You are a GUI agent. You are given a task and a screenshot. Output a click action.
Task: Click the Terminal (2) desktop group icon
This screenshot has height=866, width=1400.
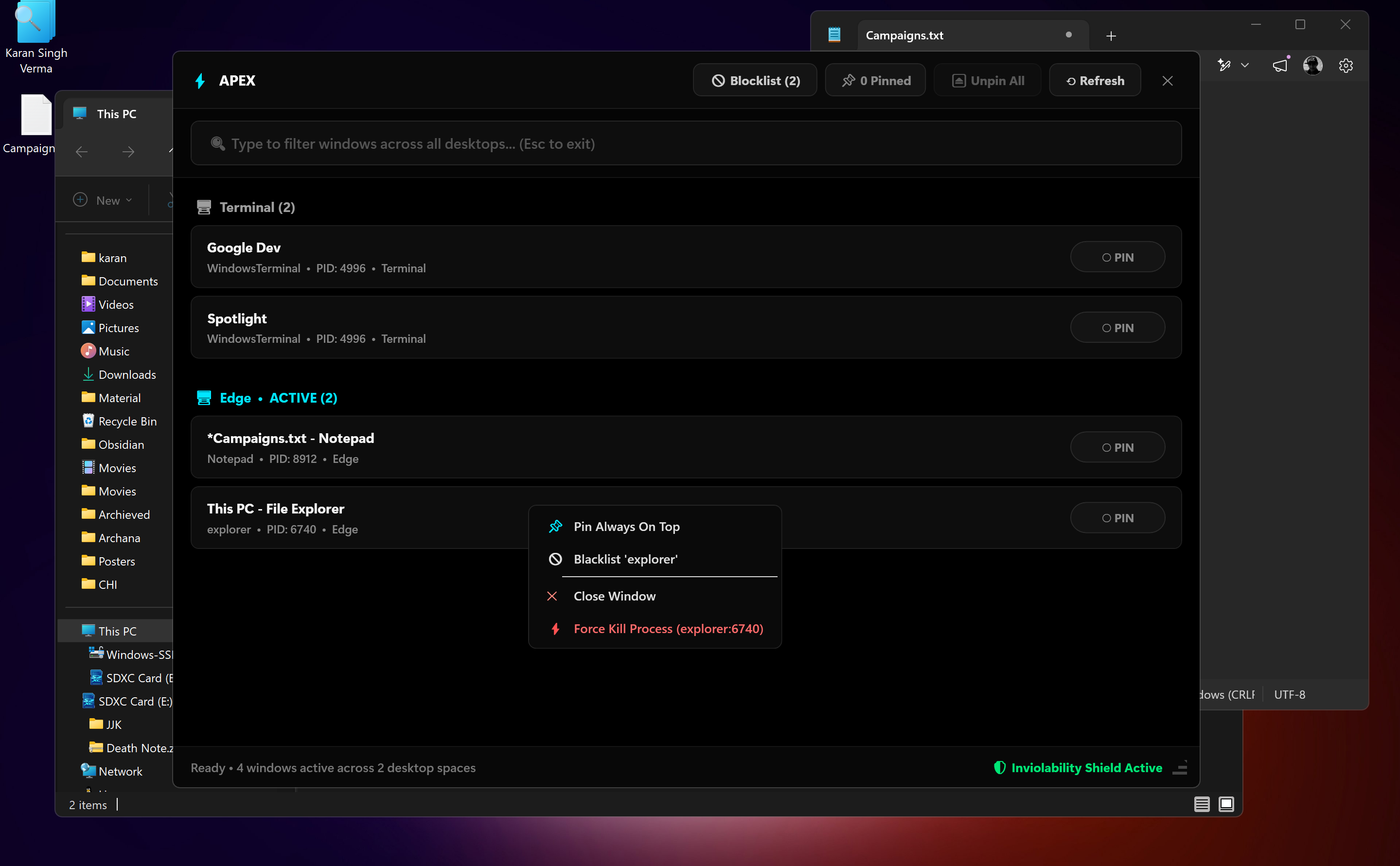[x=204, y=207]
